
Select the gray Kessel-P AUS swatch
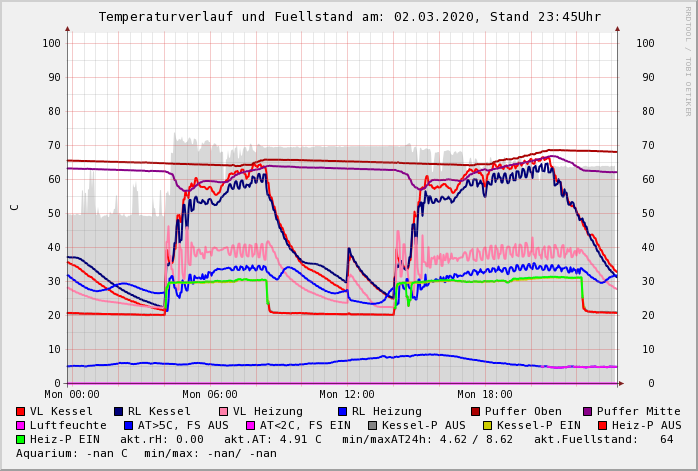pyautogui.click(x=372, y=425)
